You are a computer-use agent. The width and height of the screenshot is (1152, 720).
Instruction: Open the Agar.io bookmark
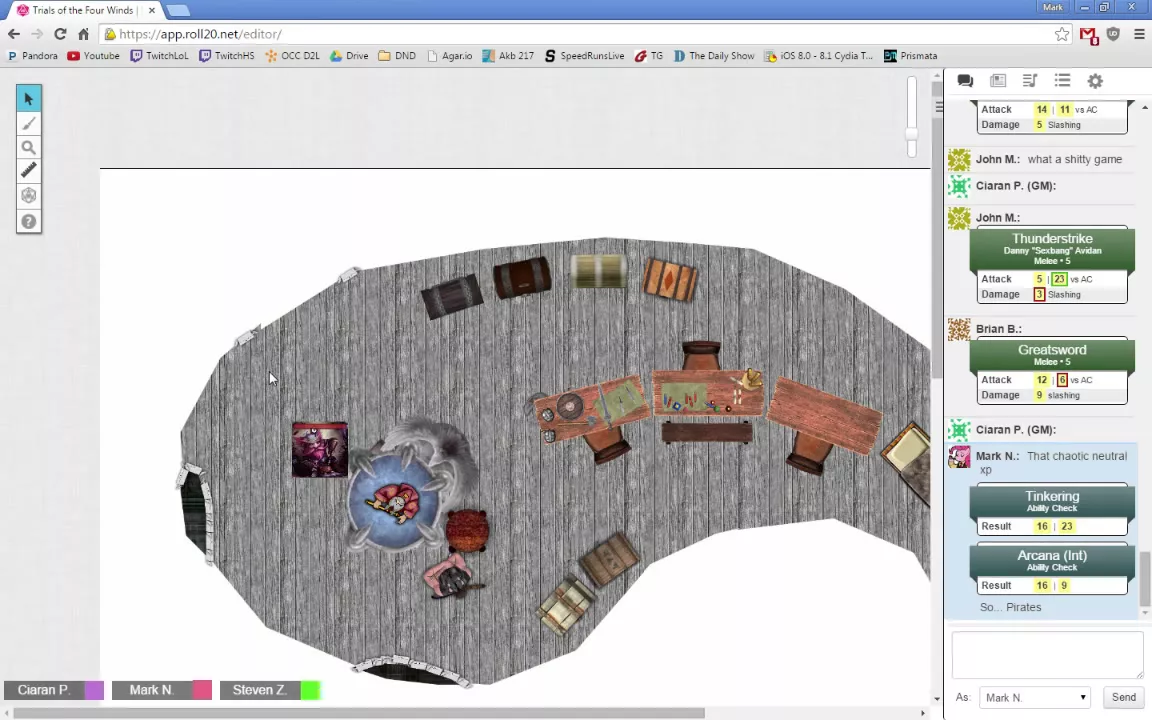449,56
